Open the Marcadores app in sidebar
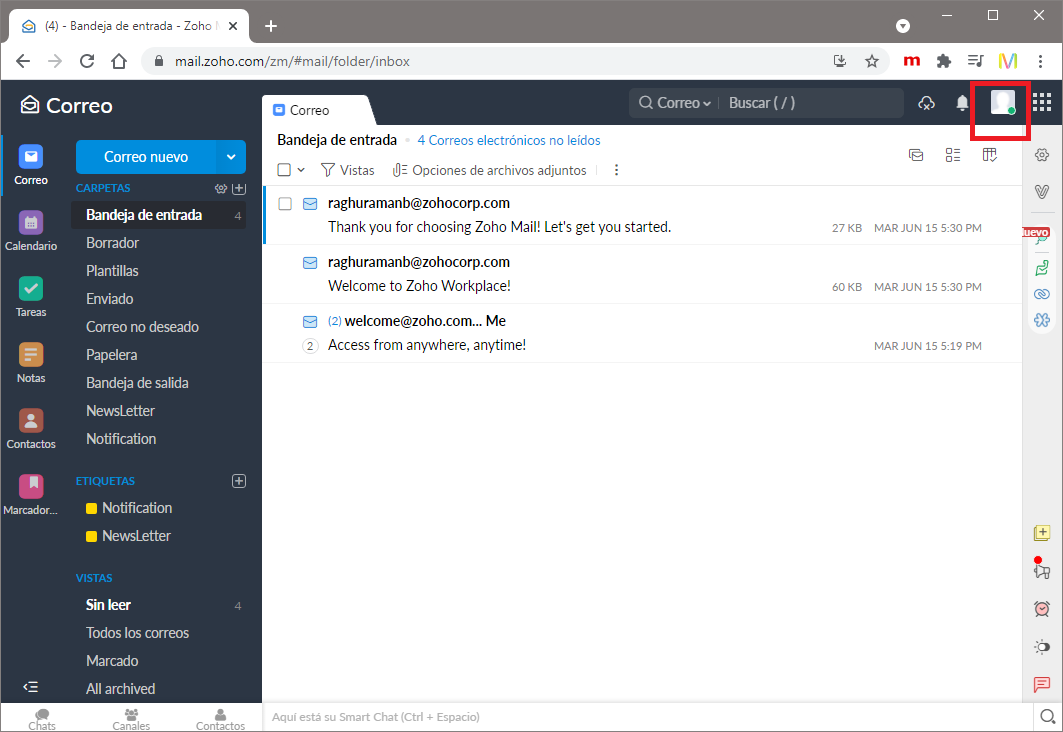Viewport: 1063px width, 732px height. (31, 495)
